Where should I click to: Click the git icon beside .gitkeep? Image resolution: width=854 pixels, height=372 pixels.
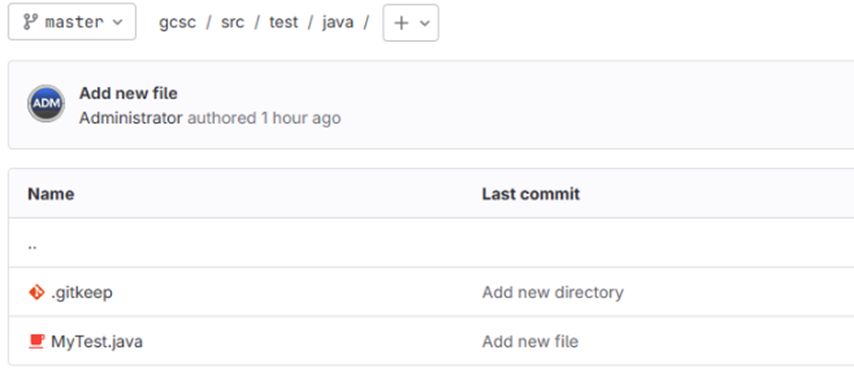click(36, 292)
